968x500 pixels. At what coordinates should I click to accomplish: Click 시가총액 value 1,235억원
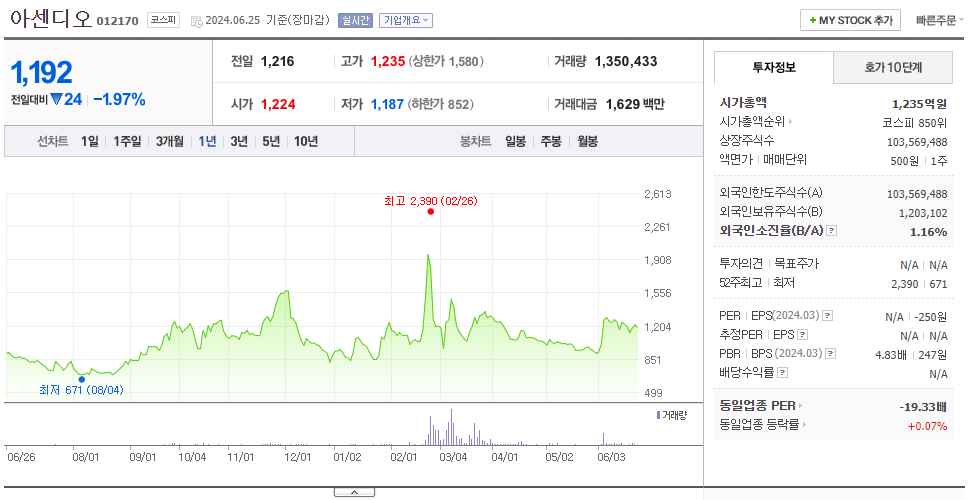click(x=920, y=103)
